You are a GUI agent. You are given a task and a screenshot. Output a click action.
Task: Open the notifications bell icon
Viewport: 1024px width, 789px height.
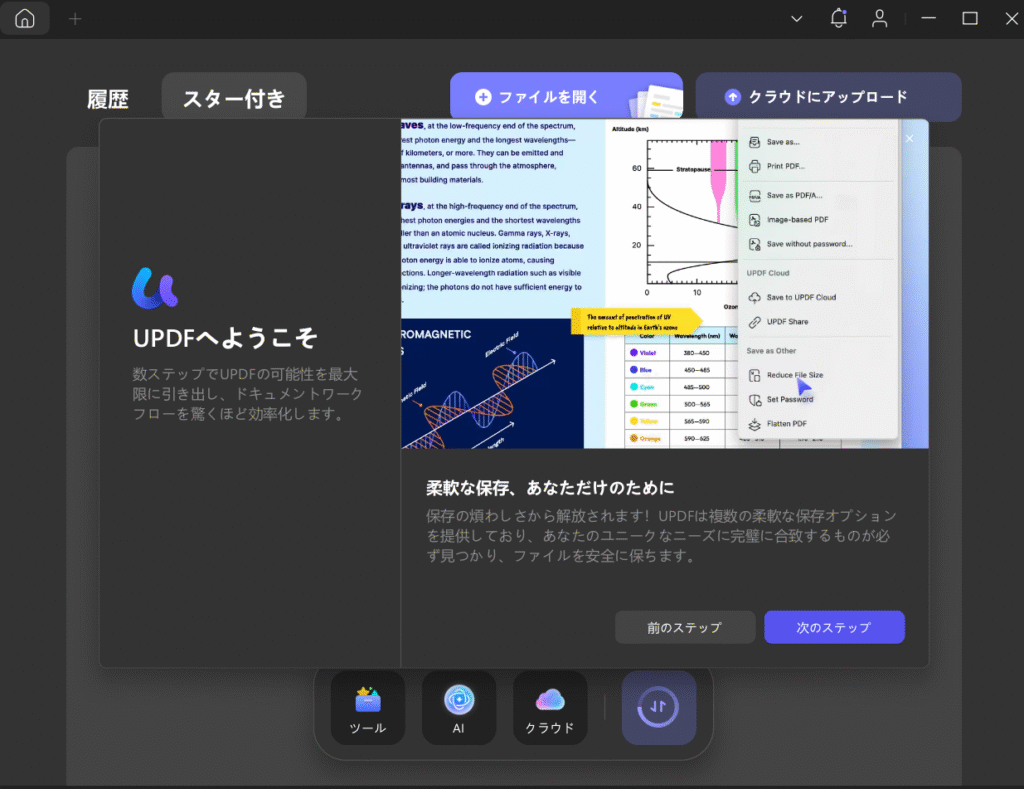point(838,18)
